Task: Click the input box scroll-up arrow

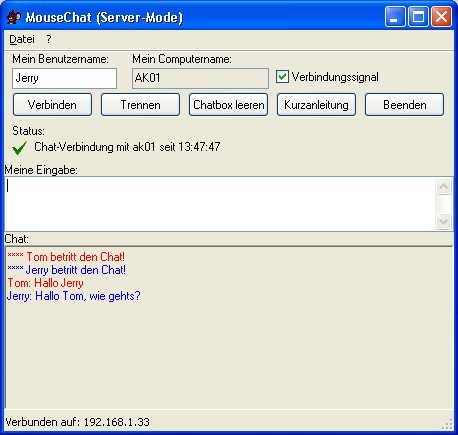Action: (x=443, y=186)
